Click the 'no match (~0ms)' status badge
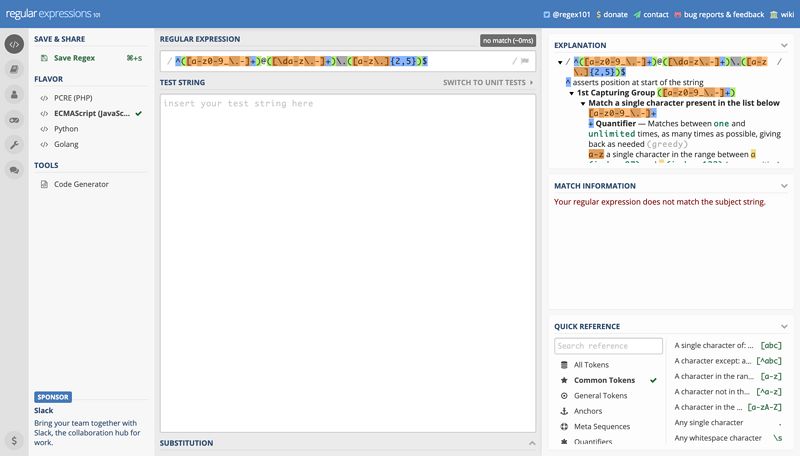Image resolution: width=800 pixels, height=456 pixels. point(508,41)
